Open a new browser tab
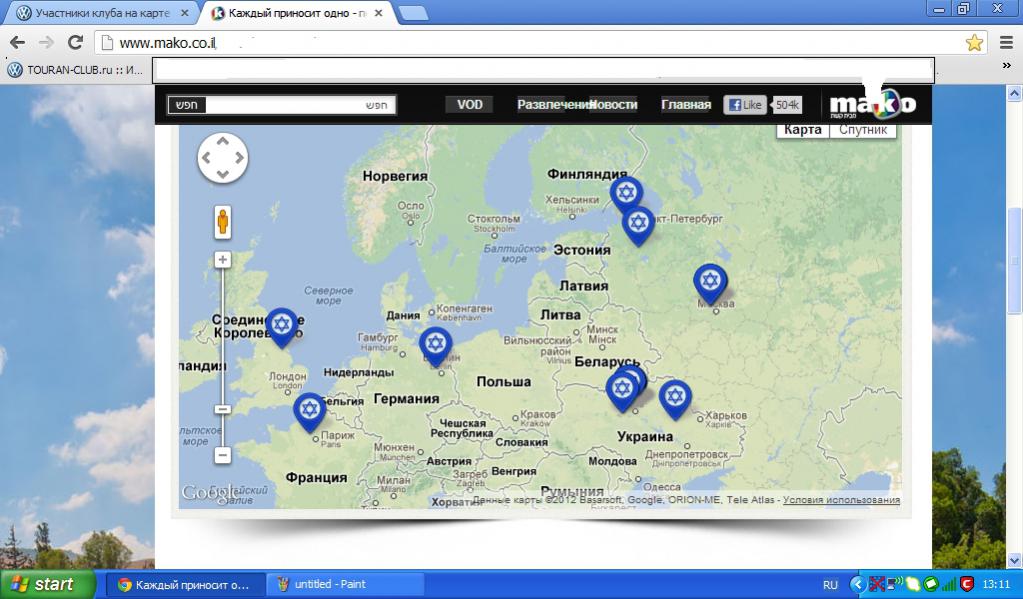The image size is (1023, 599). tap(412, 13)
